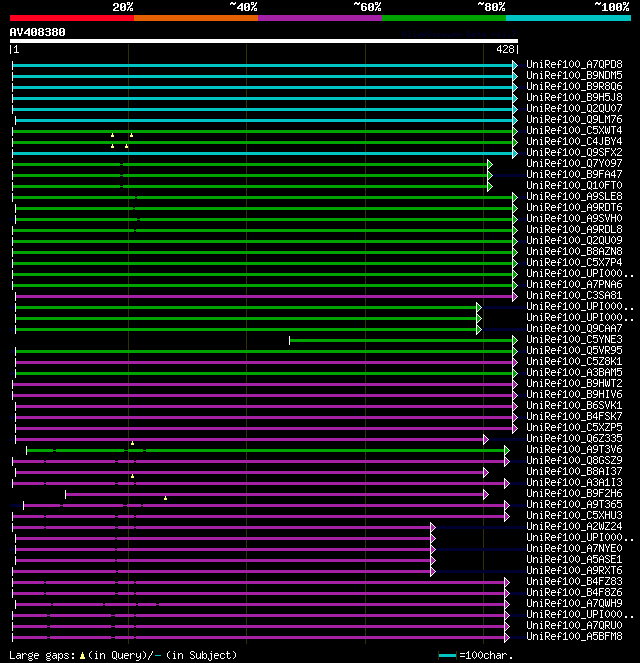Select the UniRef100_Q9LM76 entry
The width and height of the screenshot is (640, 663).
[574, 120]
